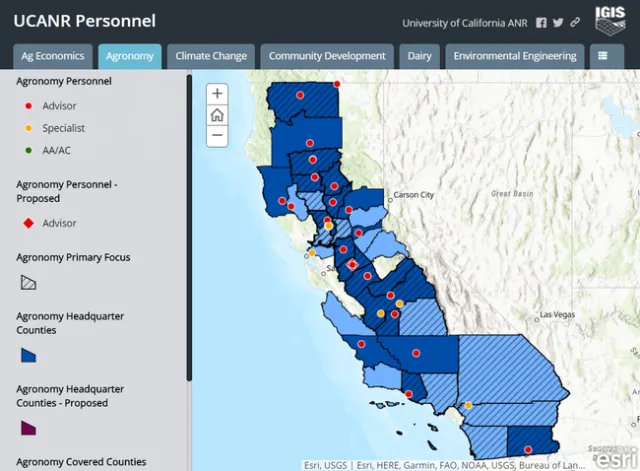Open the Facebook share icon
The height and width of the screenshot is (471, 640).
click(541, 23)
